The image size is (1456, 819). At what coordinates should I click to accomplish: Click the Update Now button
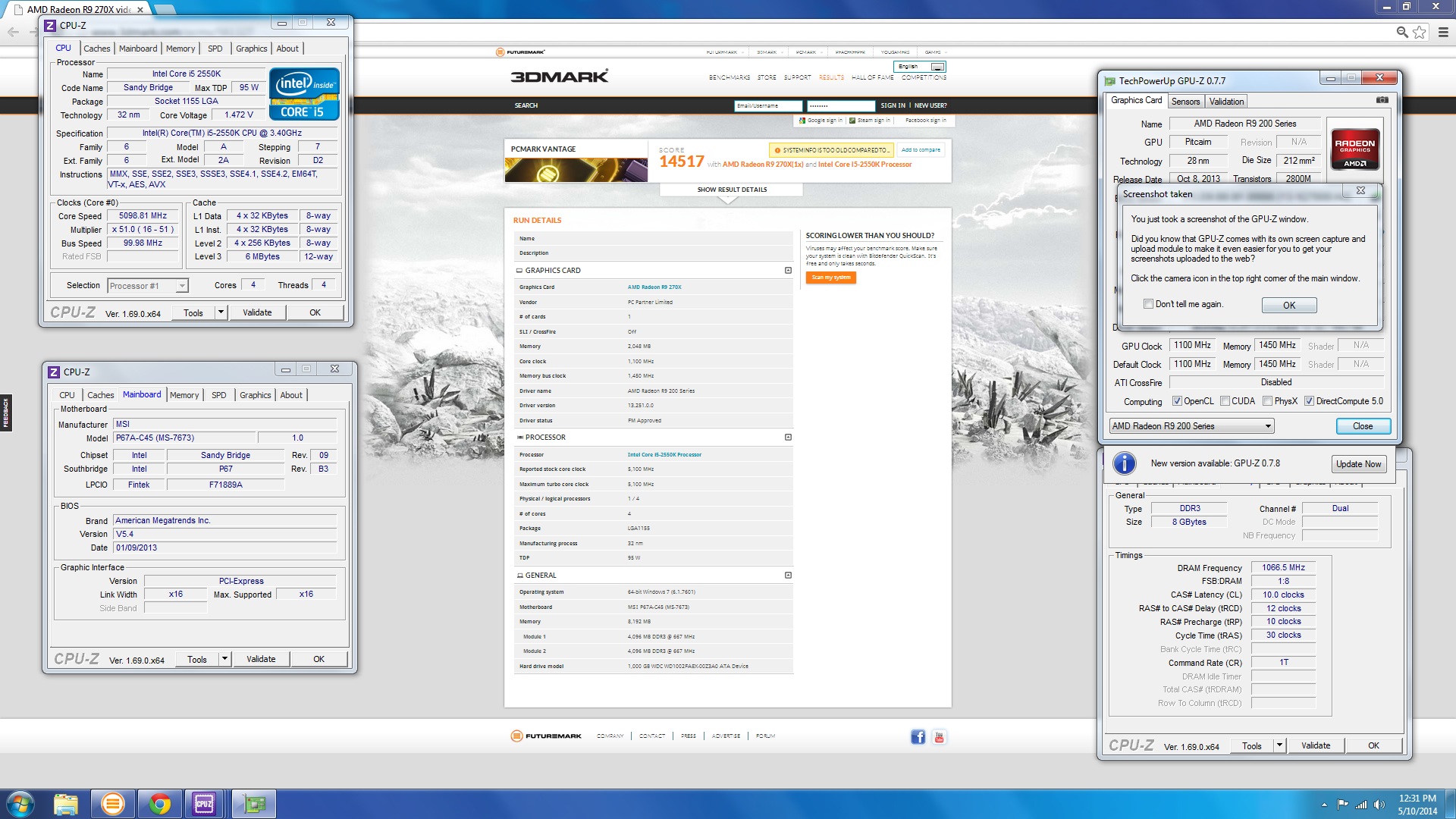click(x=1358, y=464)
